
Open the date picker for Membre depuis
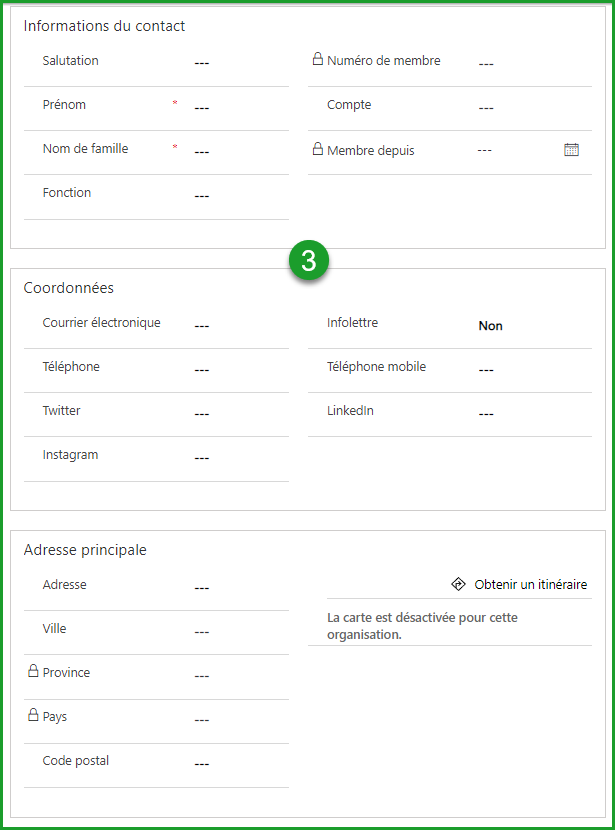571,148
